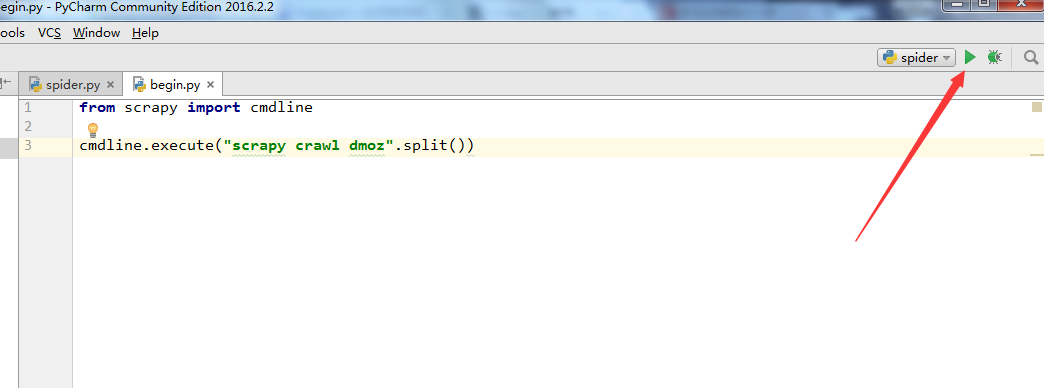Click the word cmdline in the import line
This screenshot has width=1044, height=388.
[282, 107]
